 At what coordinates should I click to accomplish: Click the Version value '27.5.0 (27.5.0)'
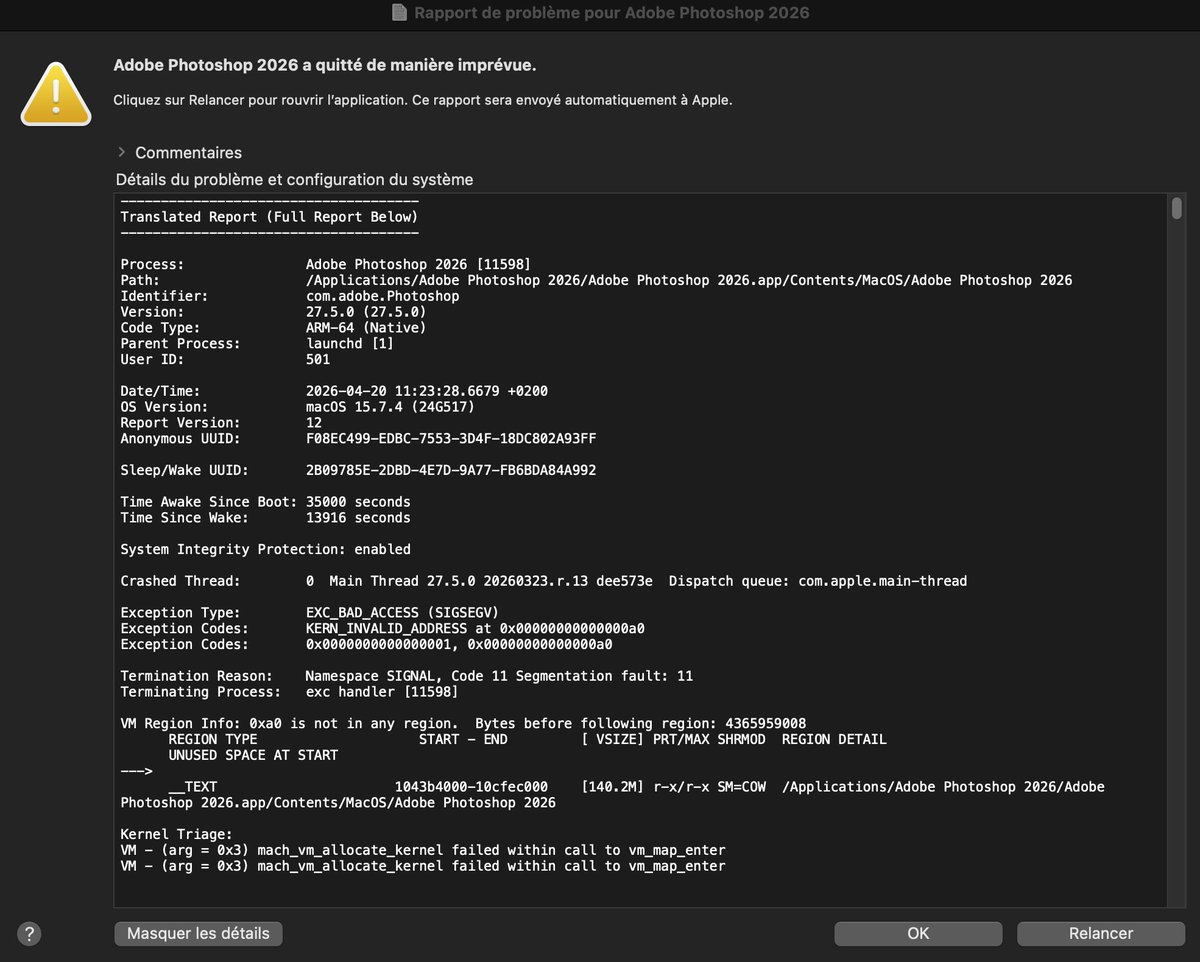(366, 312)
